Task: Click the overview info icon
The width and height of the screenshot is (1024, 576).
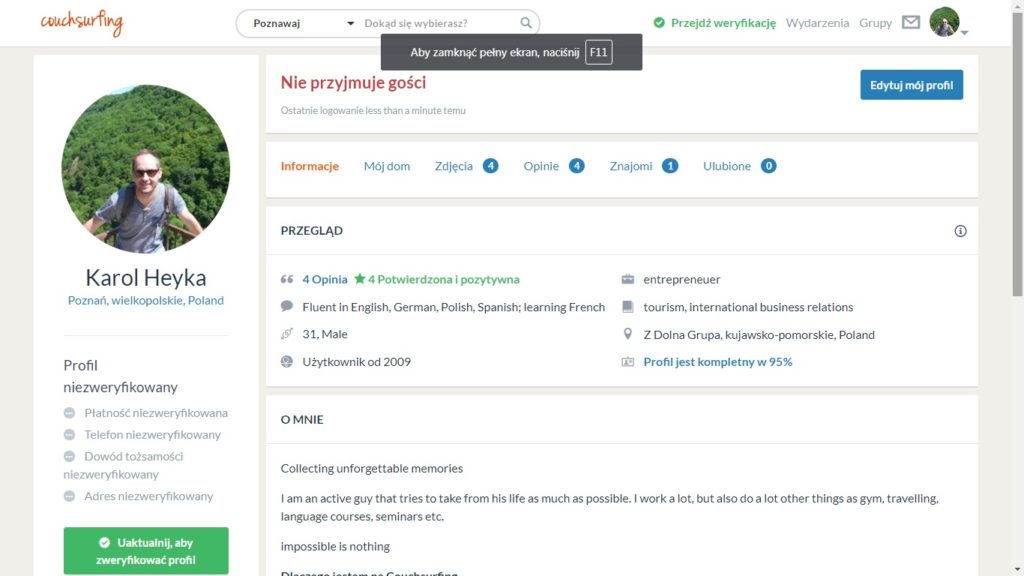Action: (960, 231)
